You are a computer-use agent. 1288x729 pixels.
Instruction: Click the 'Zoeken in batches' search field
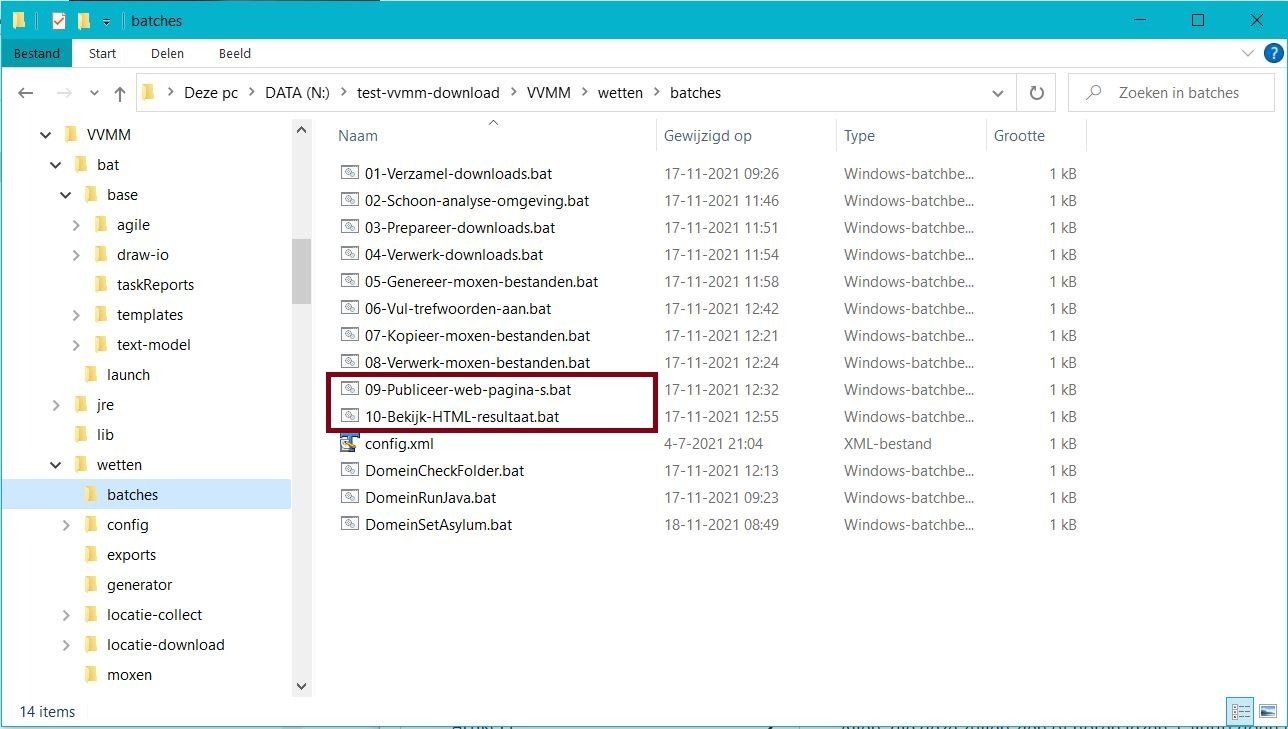click(x=1171, y=93)
